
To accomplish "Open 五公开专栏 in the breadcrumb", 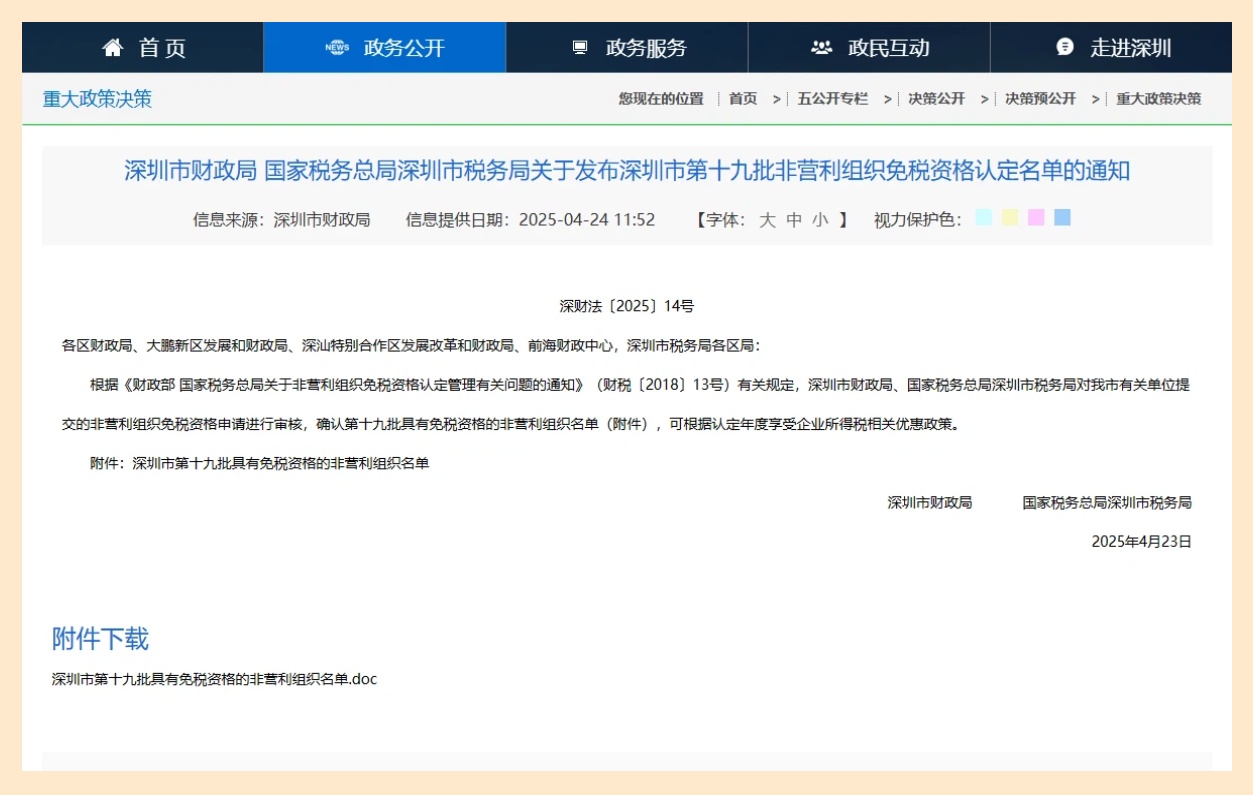I will (832, 99).
